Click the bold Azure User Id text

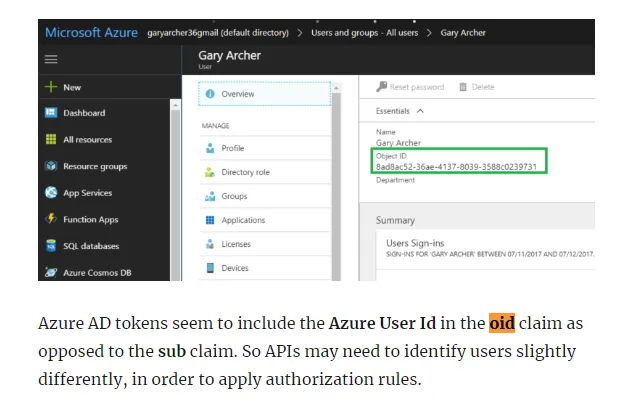tap(382, 323)
